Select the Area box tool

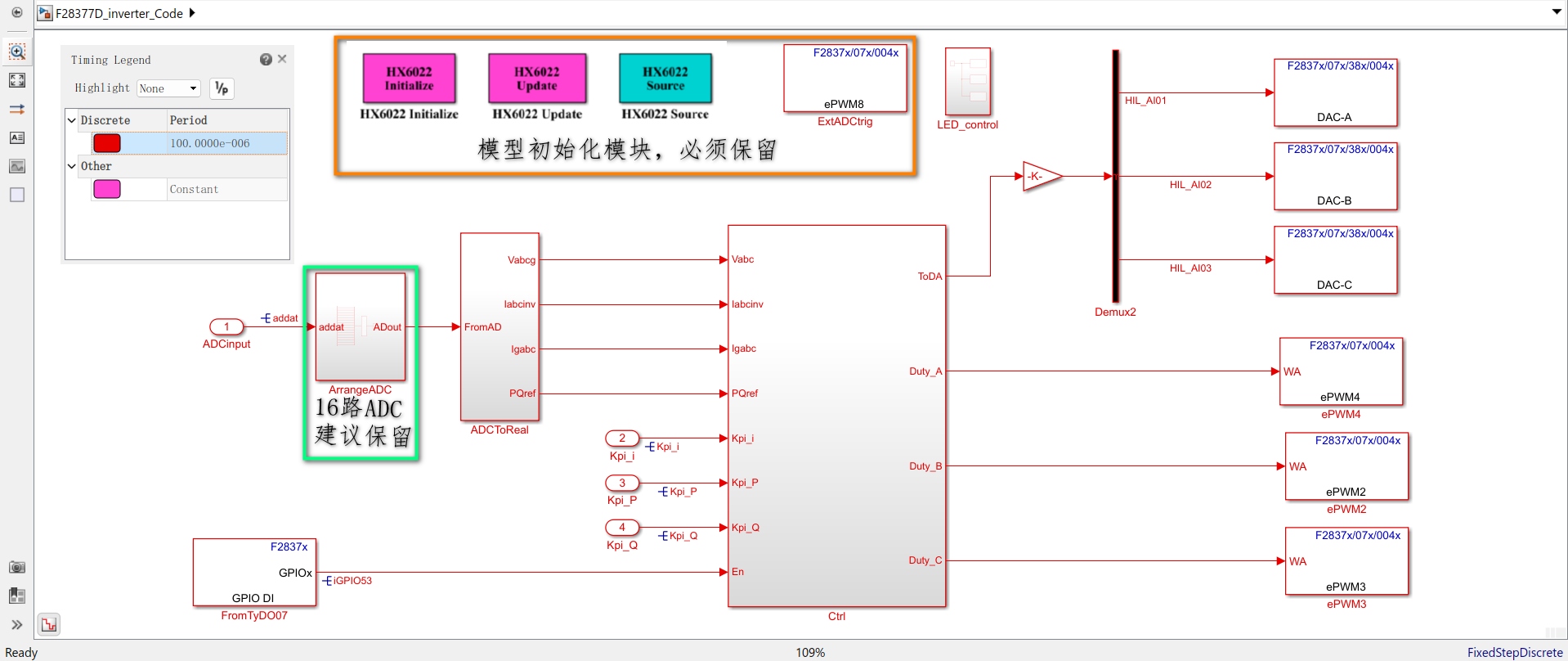tap(16, 195)
